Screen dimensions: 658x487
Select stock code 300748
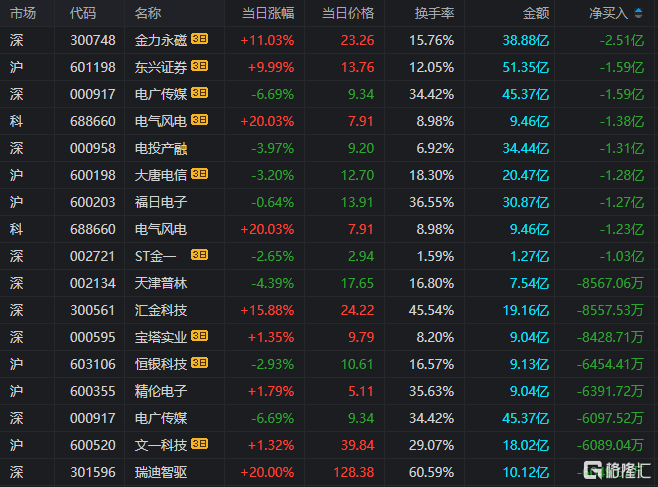(93, 40)
